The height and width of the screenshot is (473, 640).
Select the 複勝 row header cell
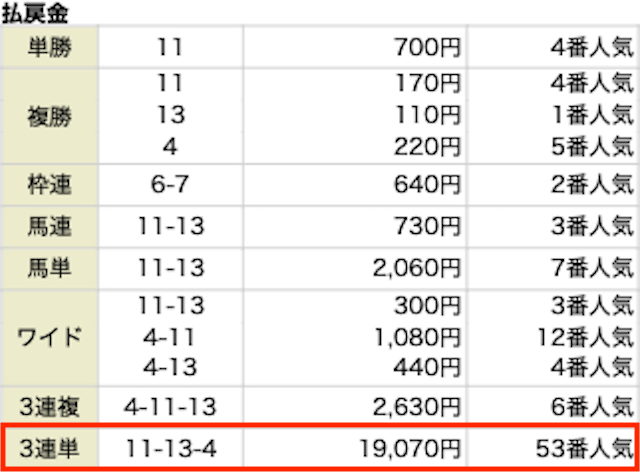[x=49, y=116]
